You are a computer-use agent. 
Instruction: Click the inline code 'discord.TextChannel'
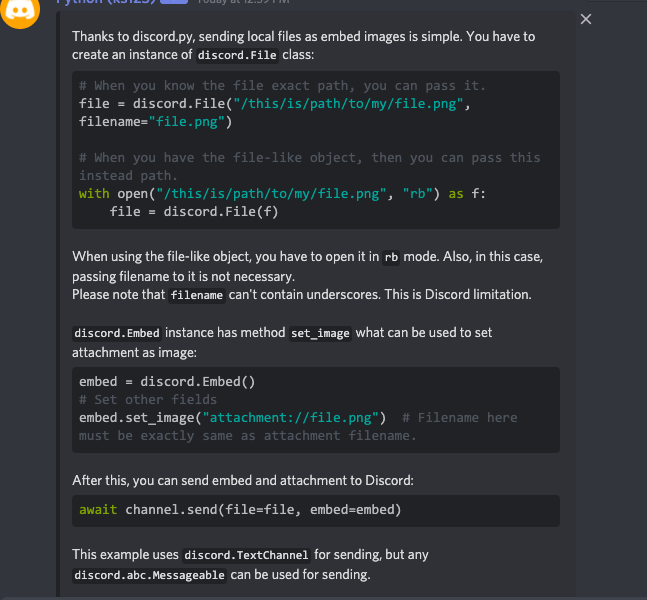tap(246, 555)
